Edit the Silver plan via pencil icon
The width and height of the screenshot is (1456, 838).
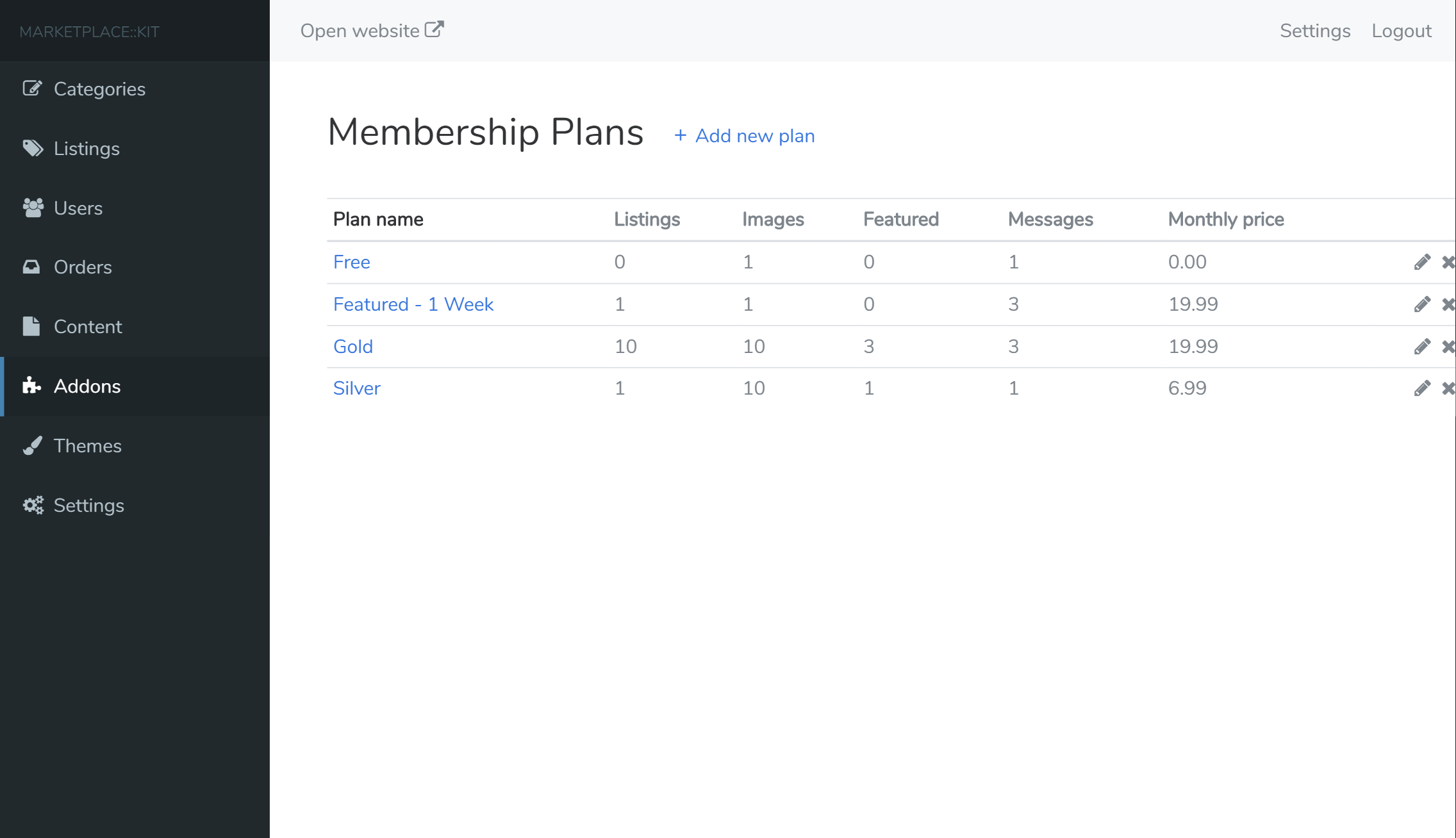click(x=1422, y=388)
